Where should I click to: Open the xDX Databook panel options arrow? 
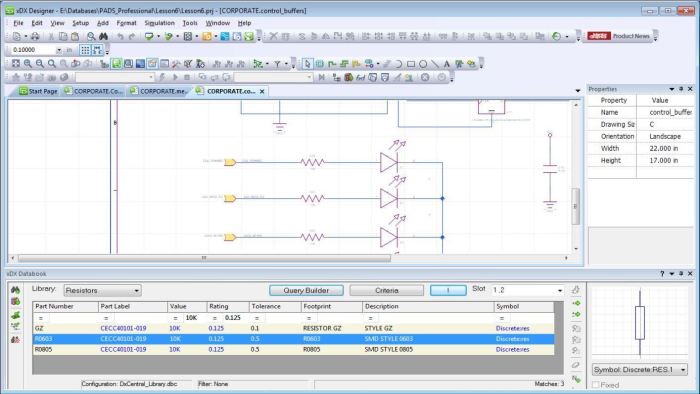coord(671,274)
